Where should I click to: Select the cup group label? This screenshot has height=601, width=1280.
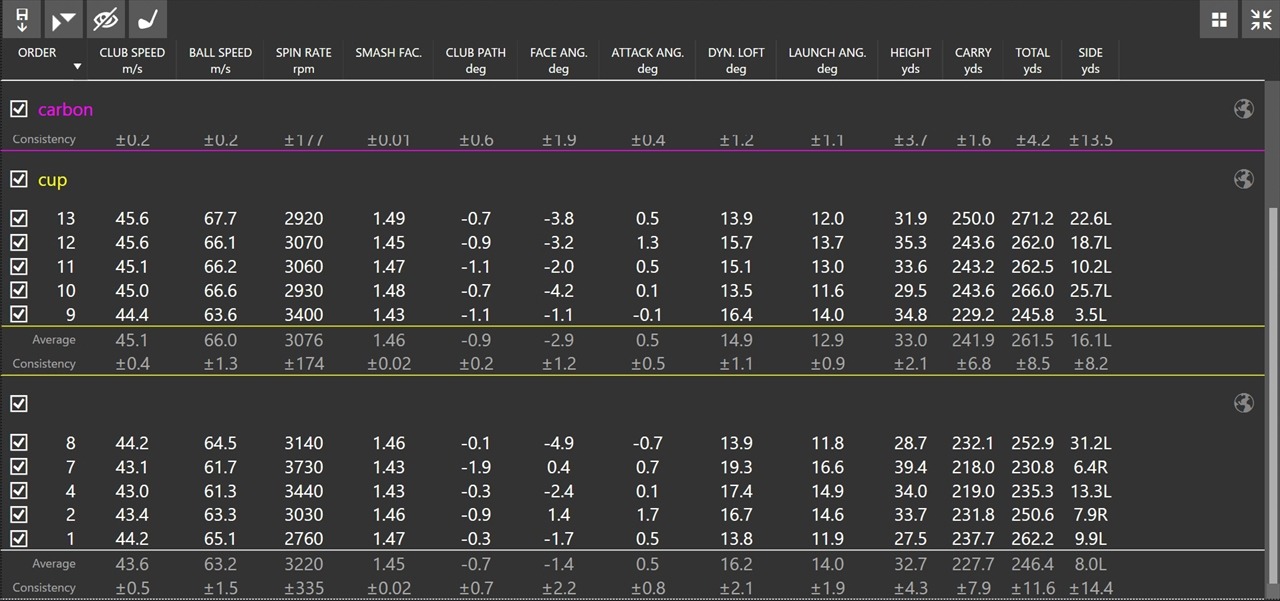coord(52,180)
